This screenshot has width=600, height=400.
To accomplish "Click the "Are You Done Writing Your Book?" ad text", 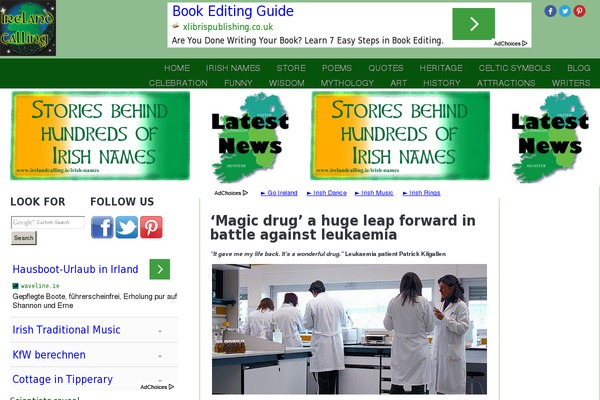I will pos(308,41).
